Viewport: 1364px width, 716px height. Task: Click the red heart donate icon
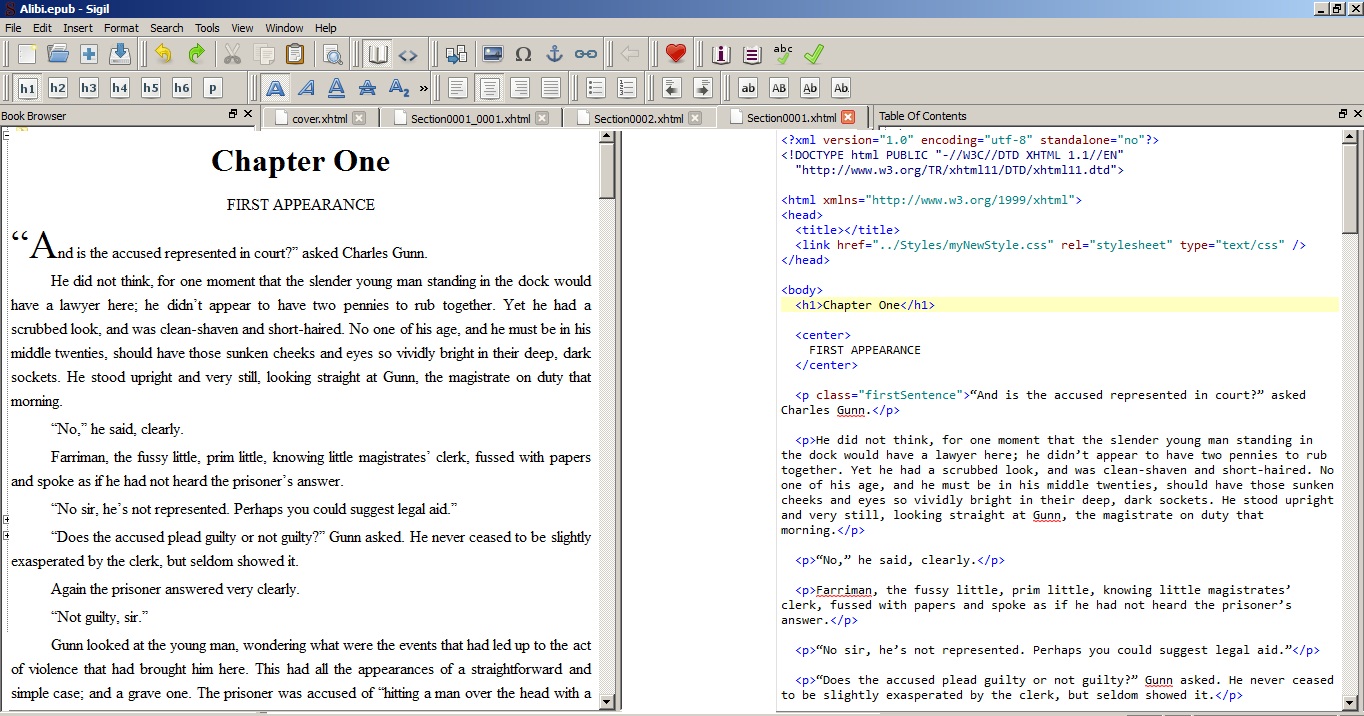coord(676,54)
